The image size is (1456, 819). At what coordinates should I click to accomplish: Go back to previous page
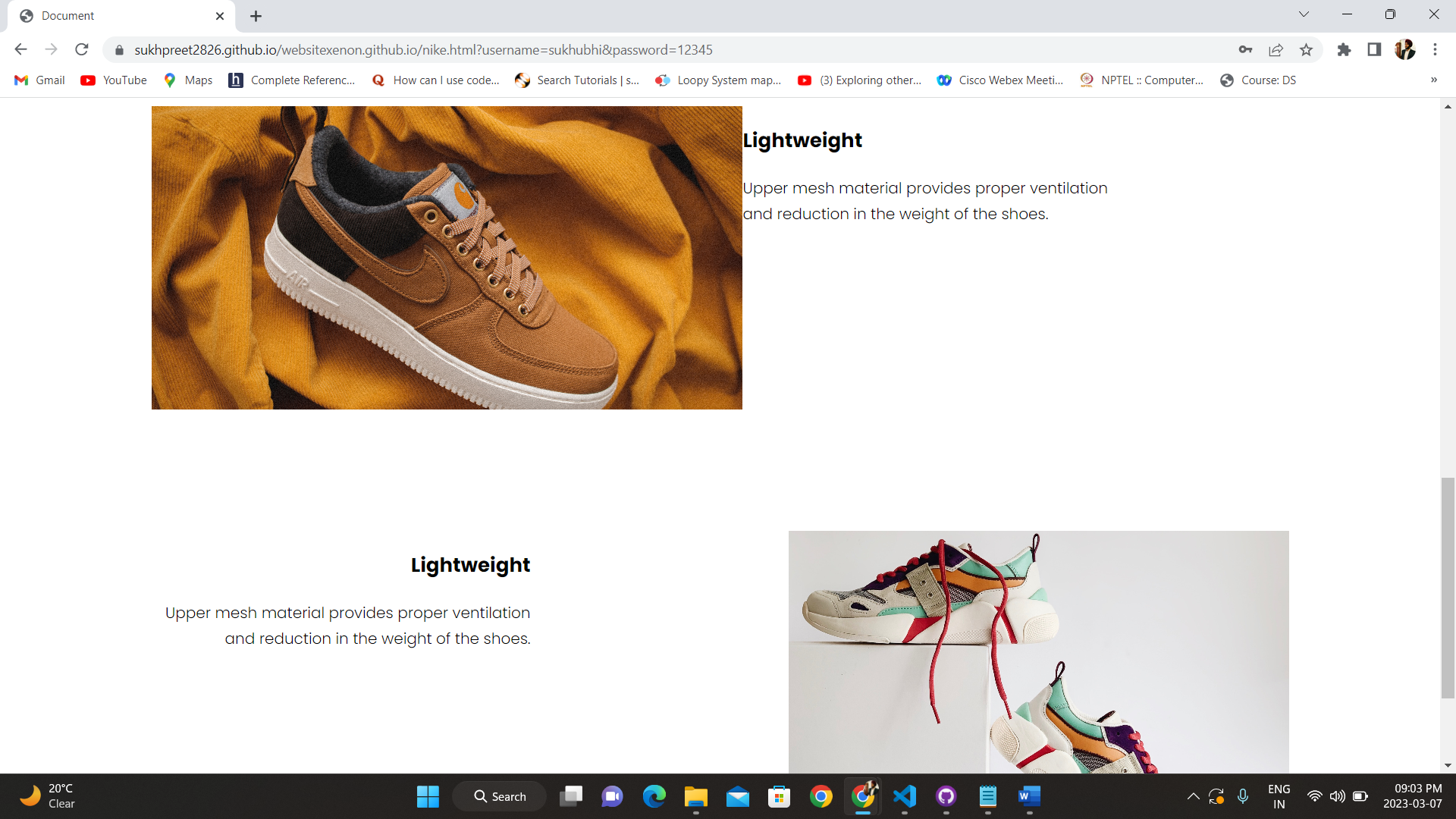(x=20, y=50)
